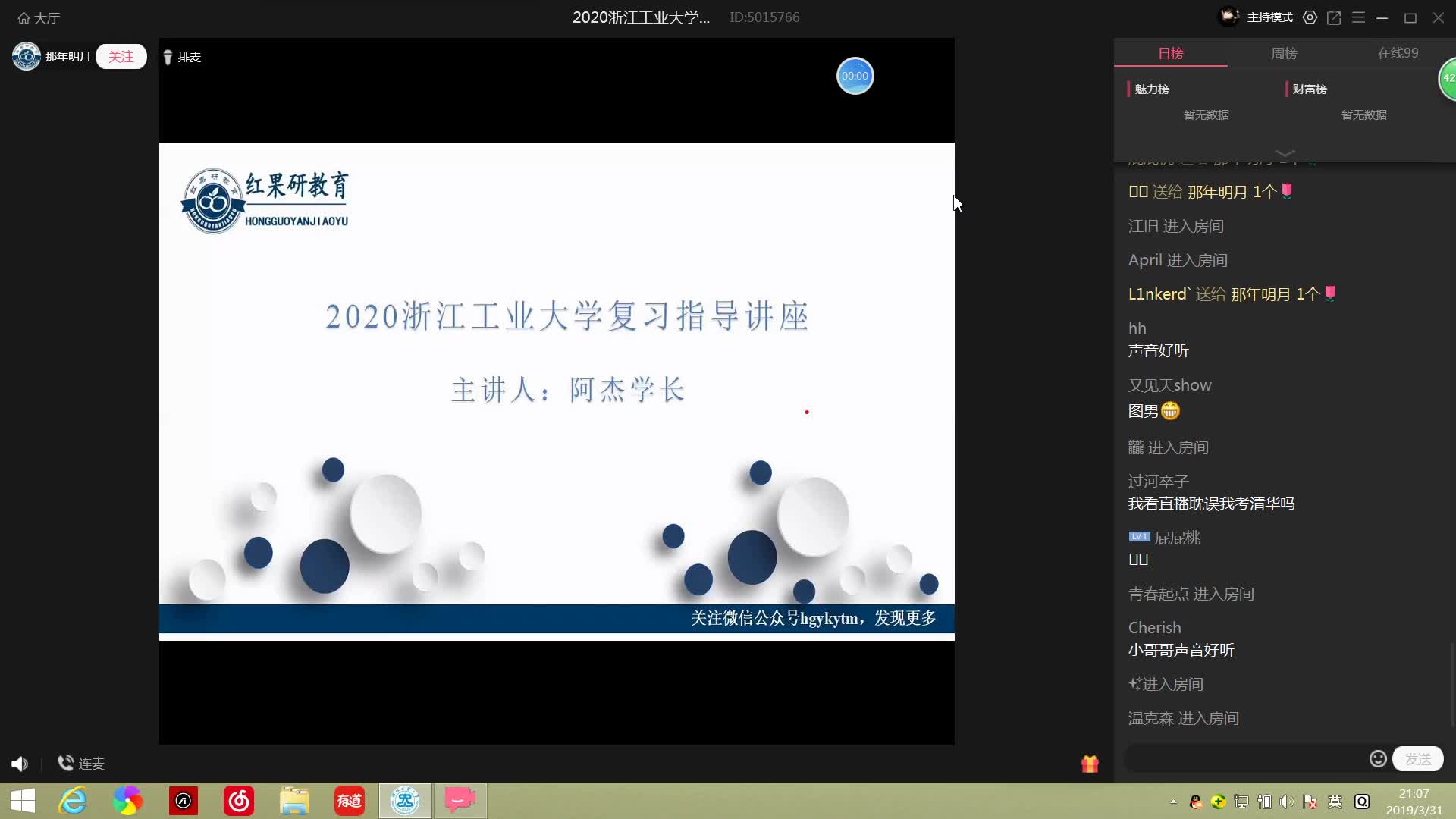Launch Internet Explorer from taskbar
Screen dimensions: 1456x819
(x=74, y=801)
